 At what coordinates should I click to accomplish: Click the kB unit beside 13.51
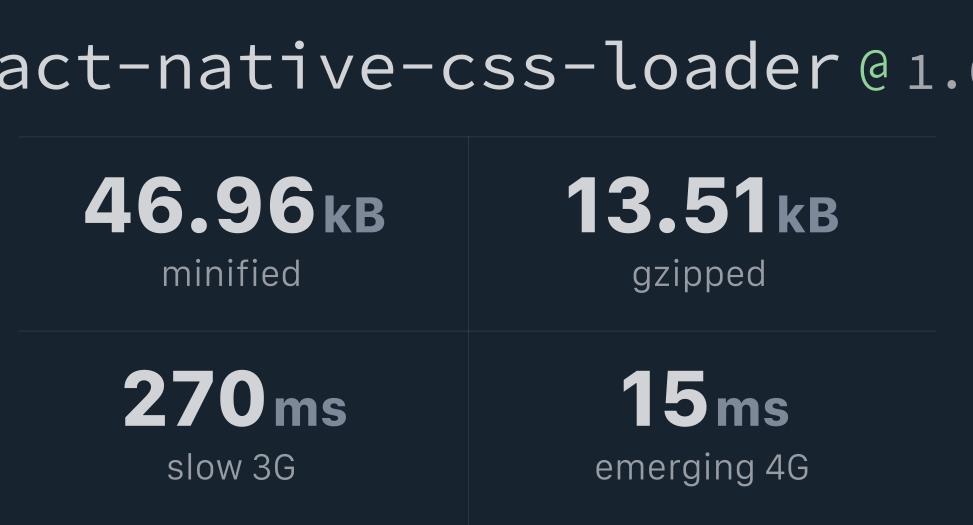click(x=807, y=215)
